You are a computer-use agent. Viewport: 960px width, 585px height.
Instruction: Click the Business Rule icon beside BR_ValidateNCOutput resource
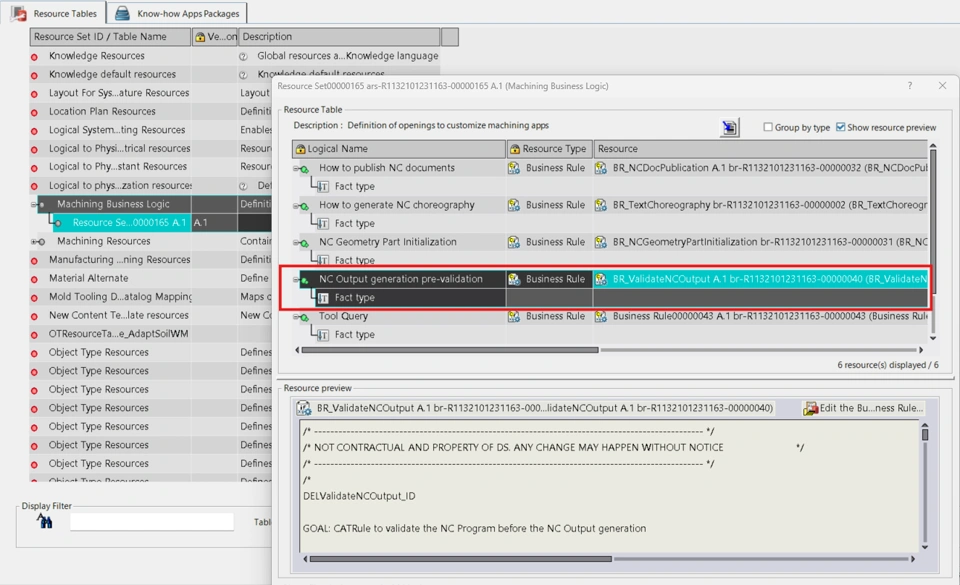pyautogui.click(x=601, y=279)
